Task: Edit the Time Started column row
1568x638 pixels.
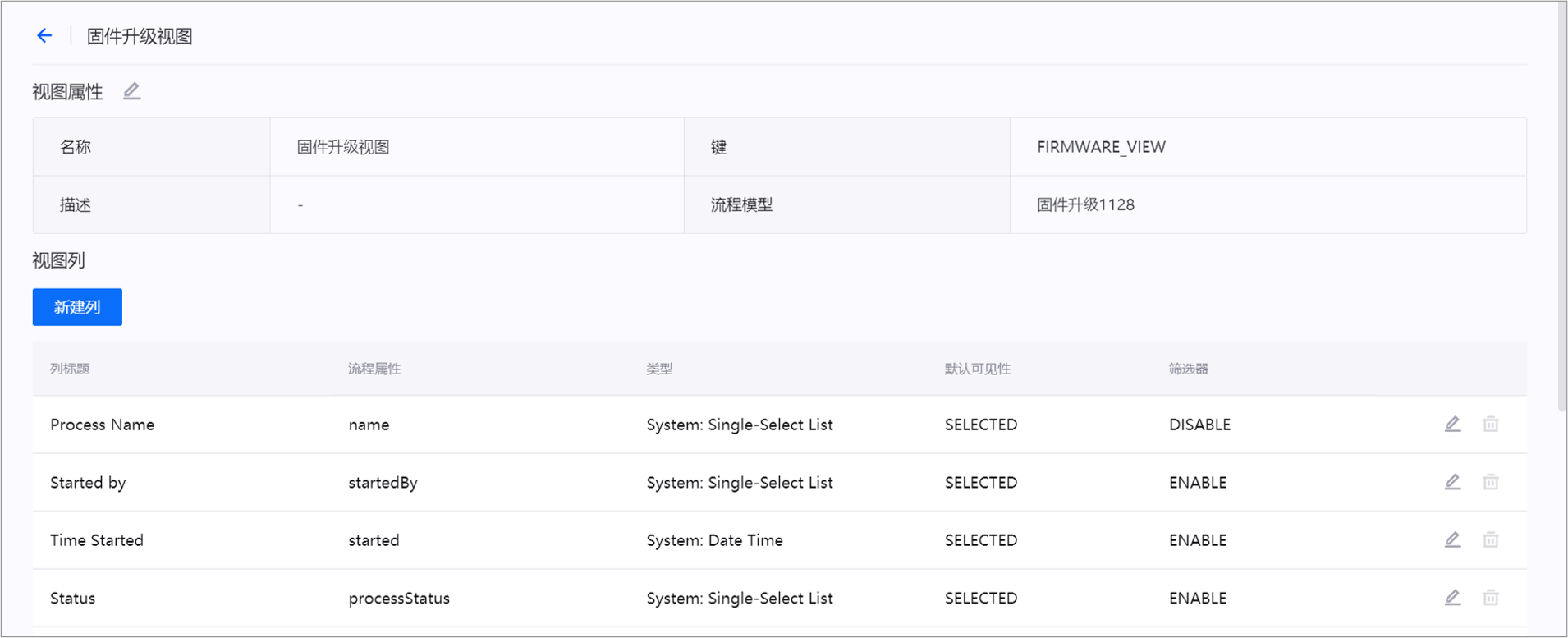Action: coord(1452,540)
